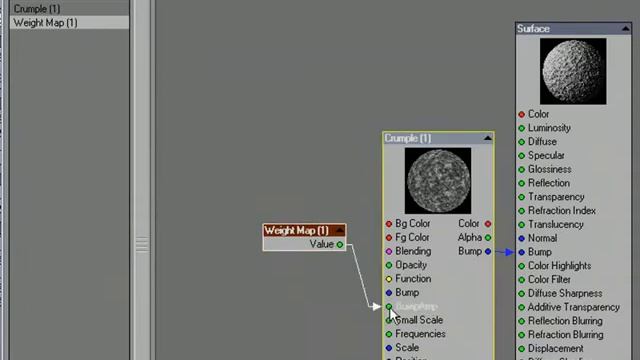The width and height of the screenshot is (640, 360).
Task: Click the Surface Luminosity input connector
Action: coord(521,128)
